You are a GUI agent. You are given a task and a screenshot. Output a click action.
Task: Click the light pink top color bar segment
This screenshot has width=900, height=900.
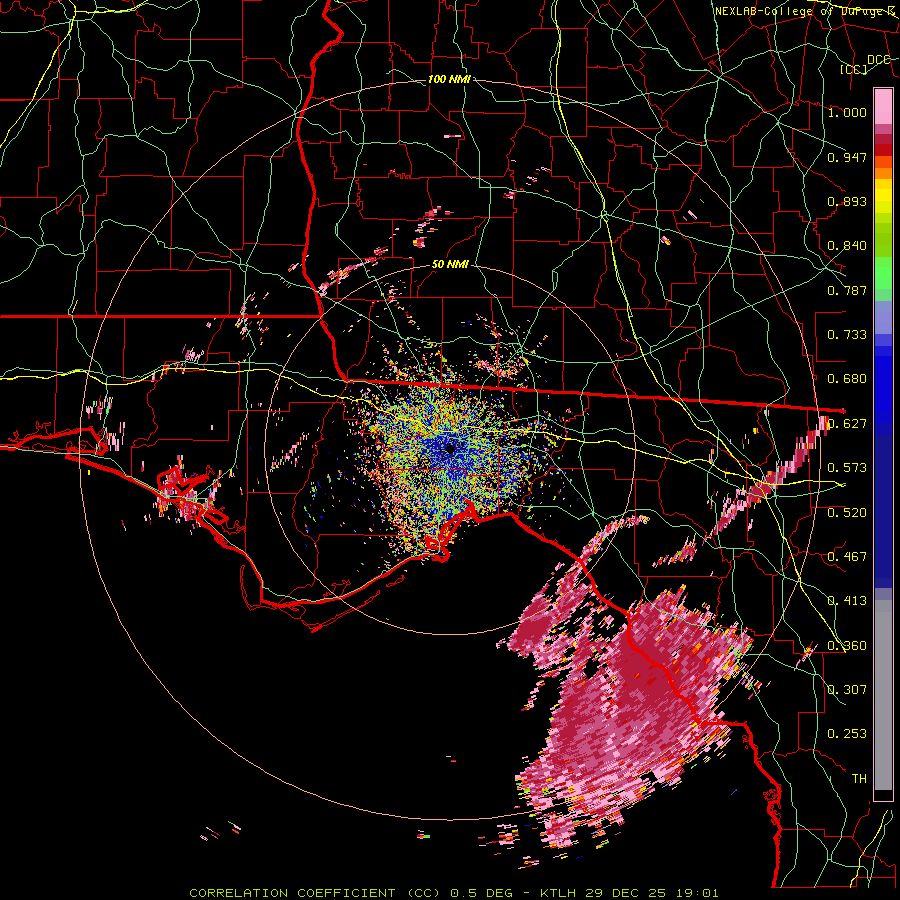click(883, 106)
